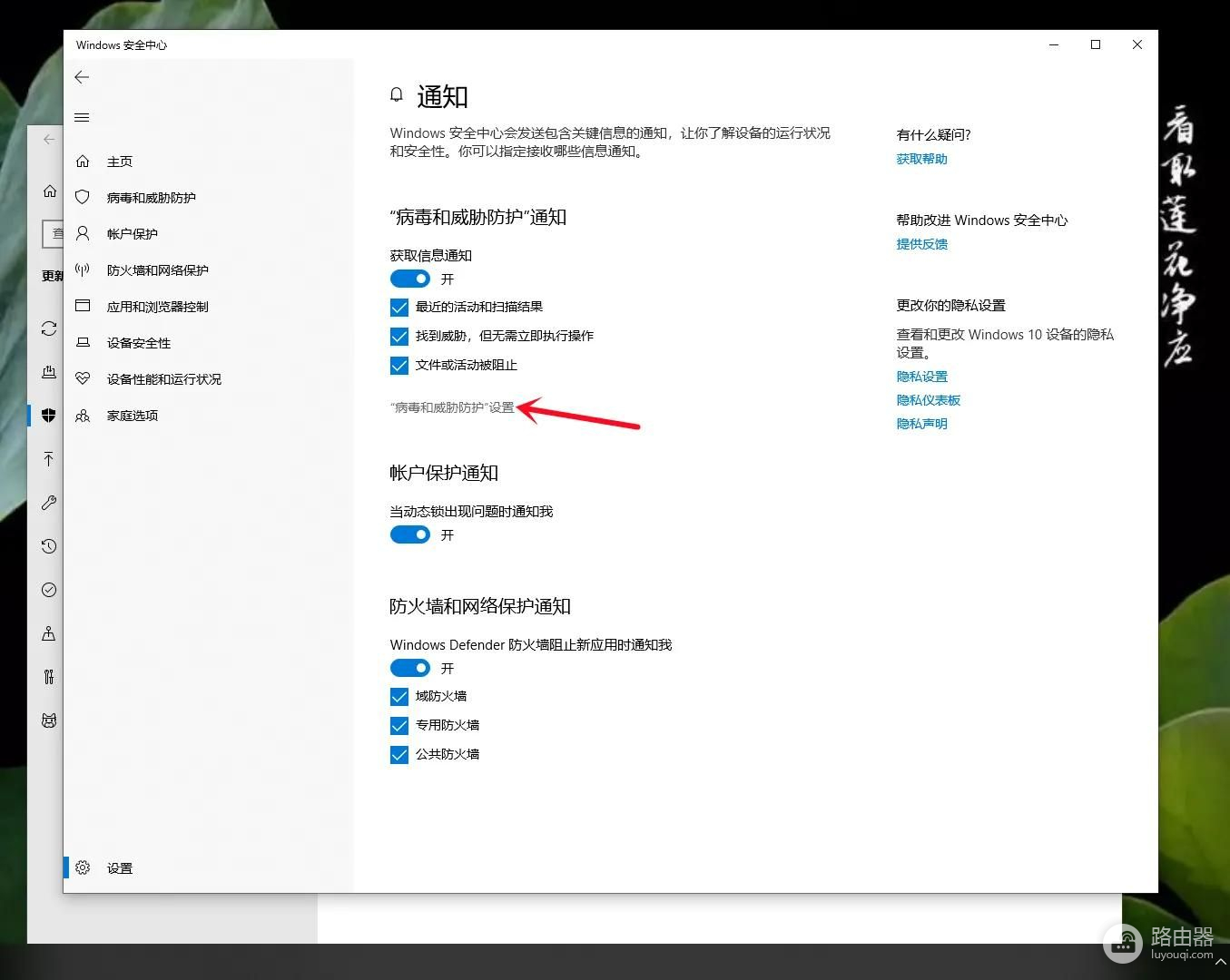The height and width of the screenshot is (980, 1230).
Task: Click the gear icon next to 设置
Action: tap(83, 867)
